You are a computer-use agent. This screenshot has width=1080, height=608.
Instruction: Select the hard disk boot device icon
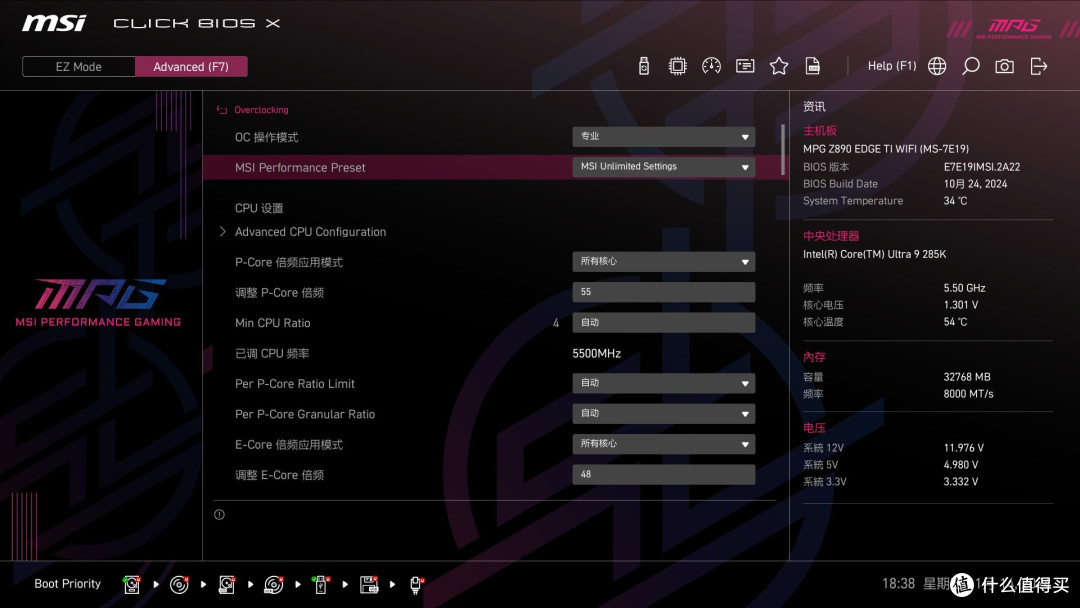[132, 585]
